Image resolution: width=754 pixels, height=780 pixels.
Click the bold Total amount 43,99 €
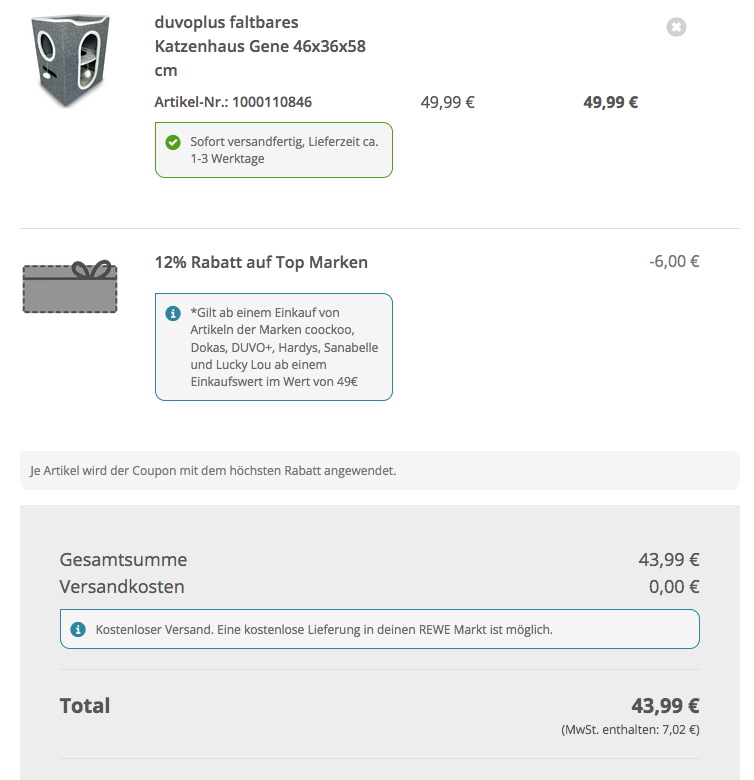coord(664,706)
